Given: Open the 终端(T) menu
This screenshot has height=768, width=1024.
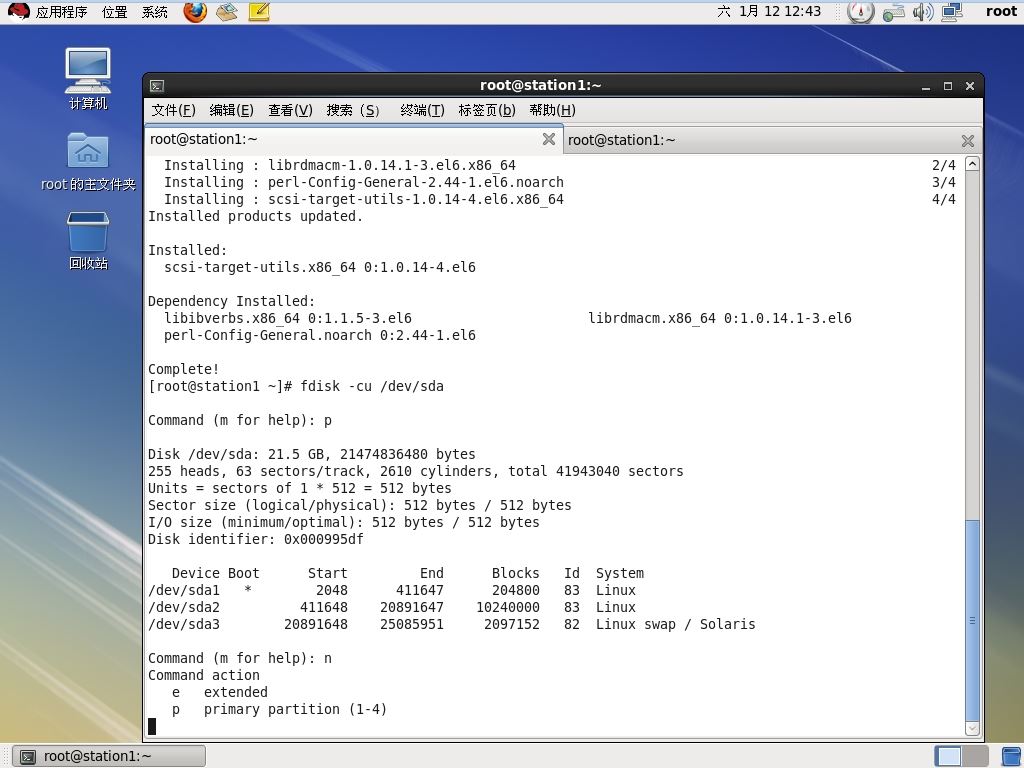Looking at the screenshot, I should [422, 110].
